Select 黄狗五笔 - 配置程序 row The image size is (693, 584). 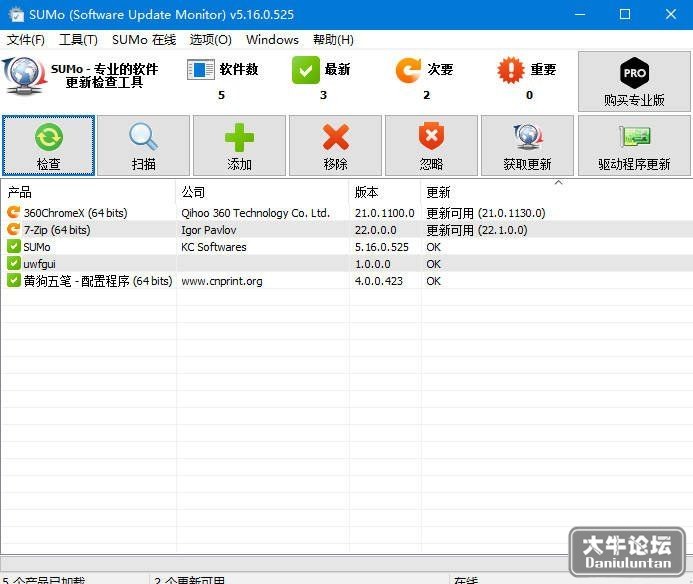coord(346,280)
